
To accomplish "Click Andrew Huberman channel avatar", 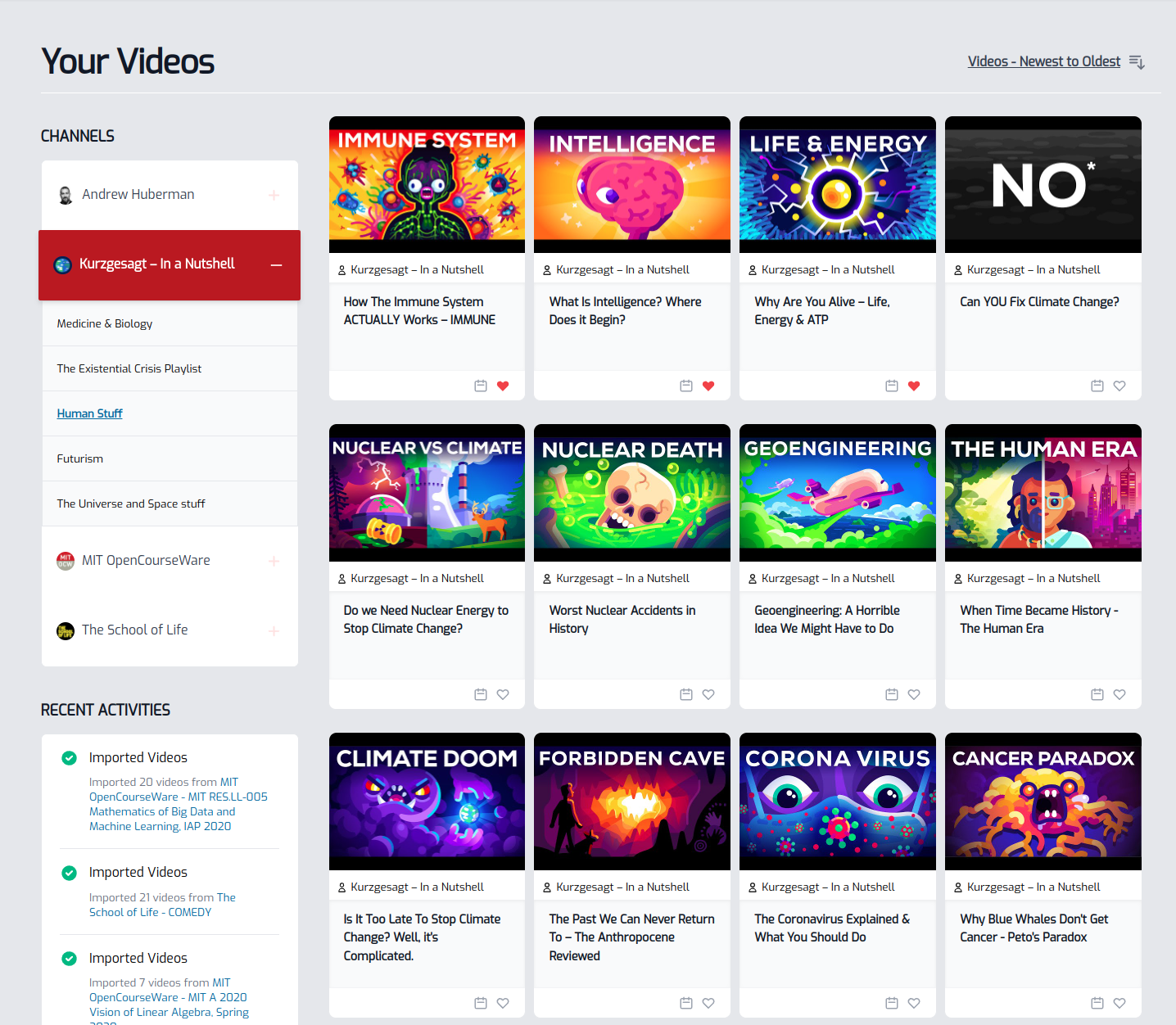I will [x=66, y=195].
